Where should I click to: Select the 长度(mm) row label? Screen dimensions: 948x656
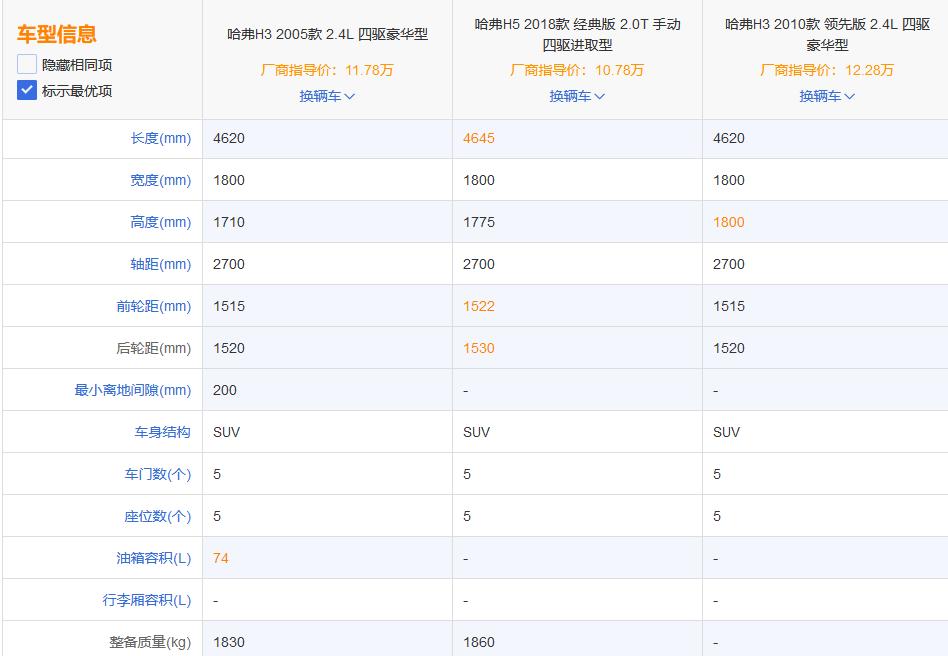pyautogui.click(x=160, y=138)
